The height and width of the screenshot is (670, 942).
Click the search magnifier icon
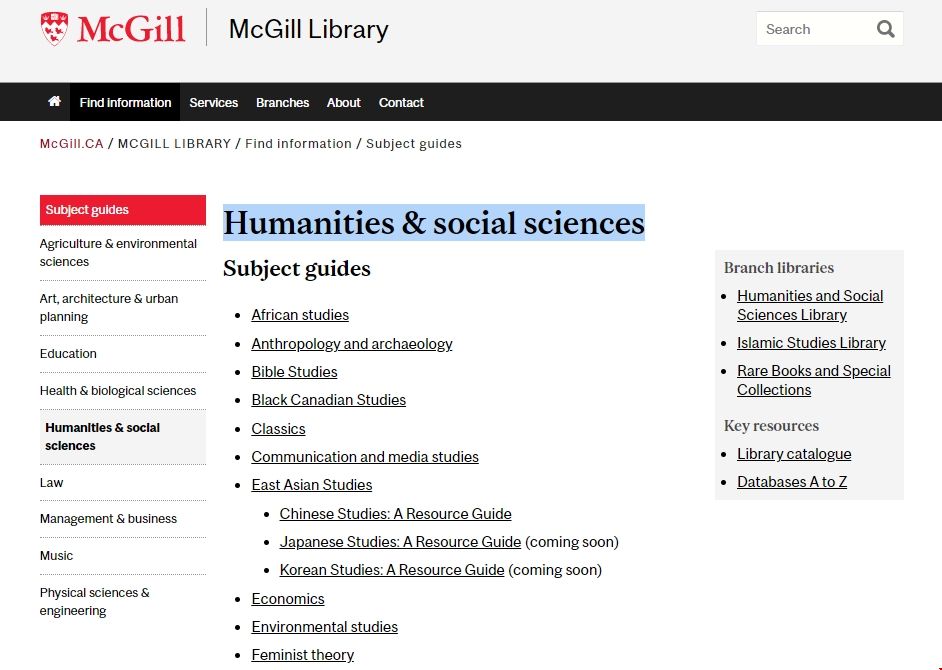(885, 29)
